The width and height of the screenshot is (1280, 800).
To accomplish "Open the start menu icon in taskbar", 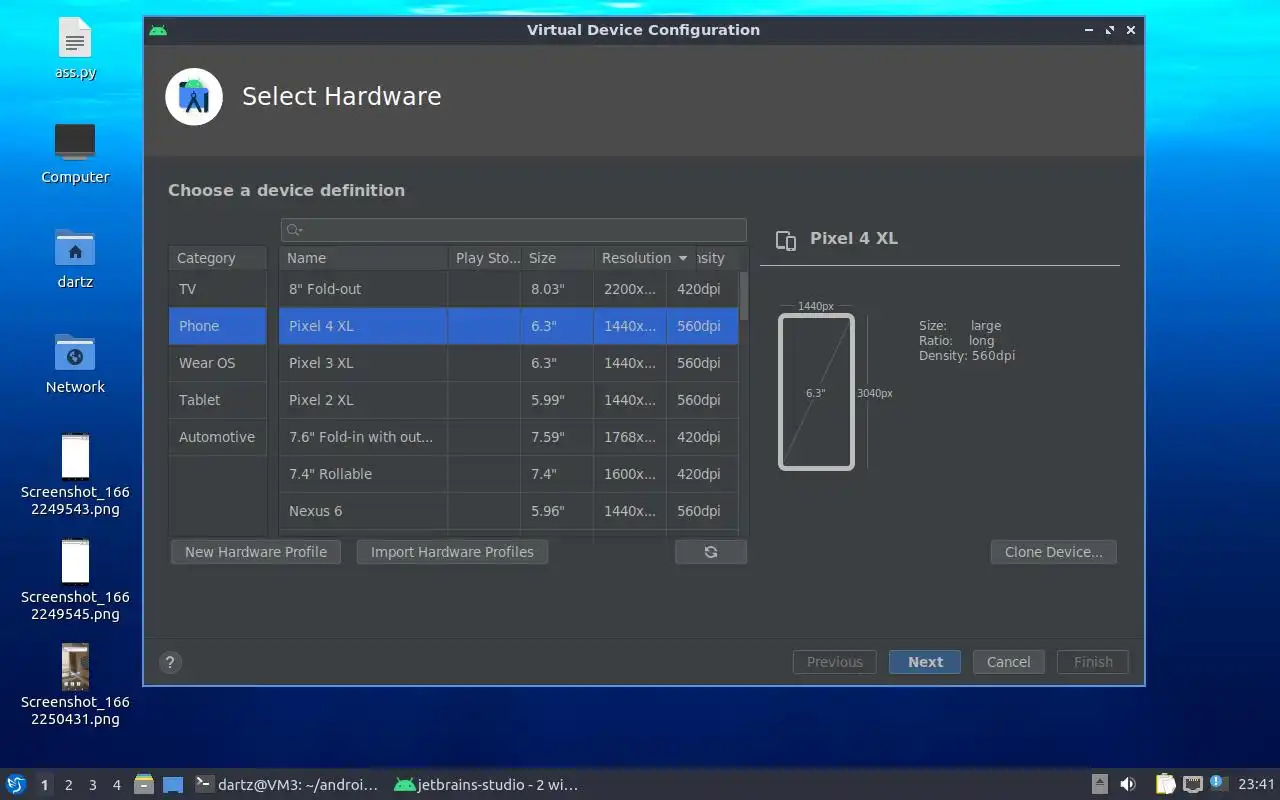I will coord(16,784).
